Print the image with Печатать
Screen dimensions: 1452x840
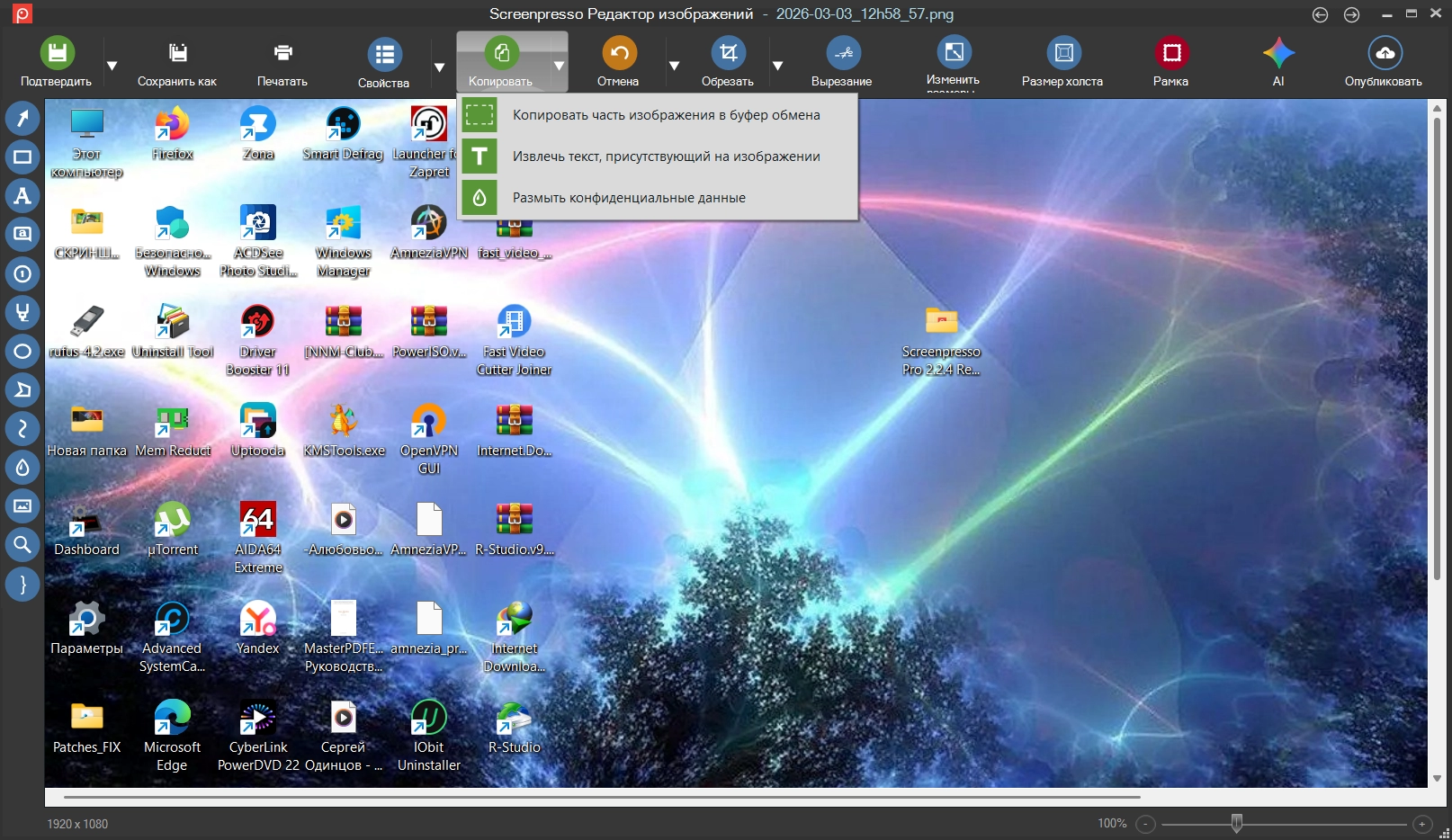(282, 62)
